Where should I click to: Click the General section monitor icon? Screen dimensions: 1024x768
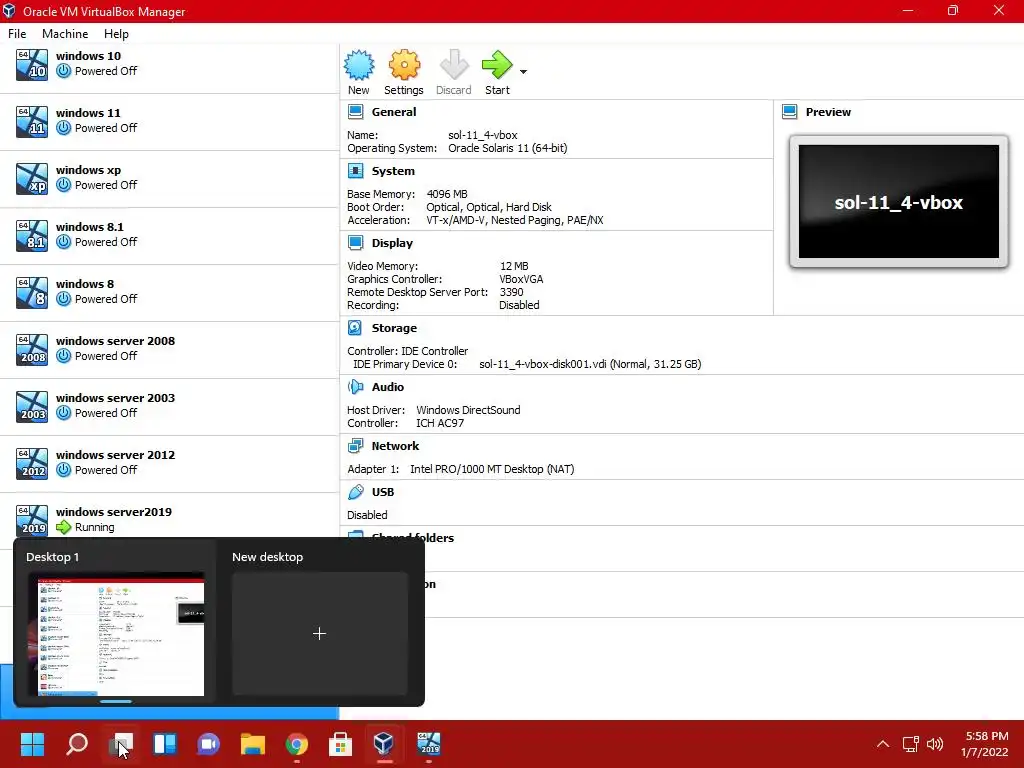pos(355,112)
